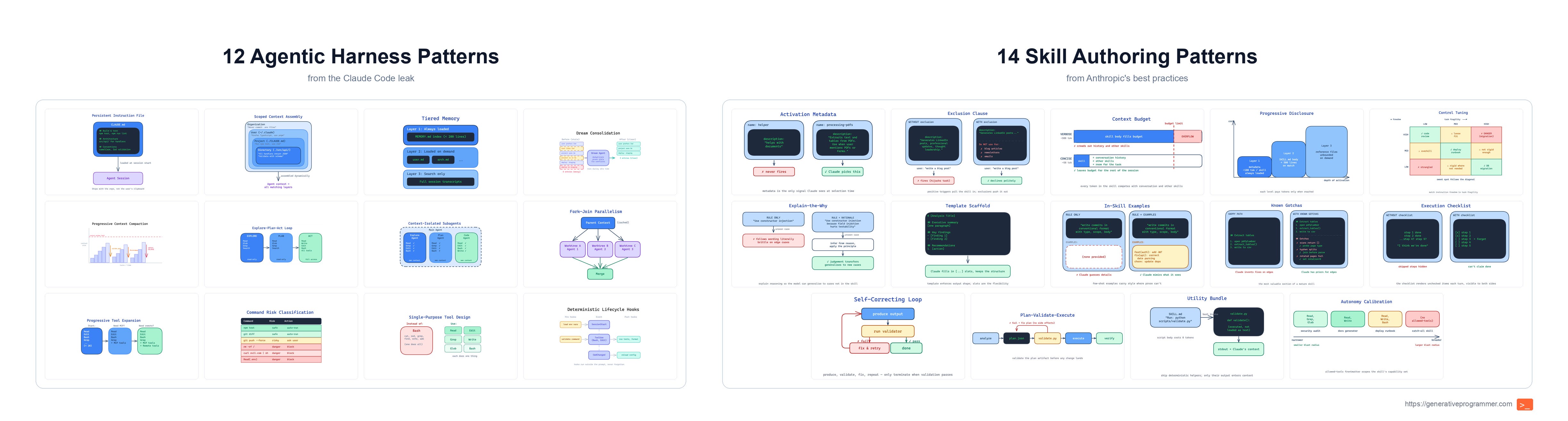The image size is (1568, 421).
Task: Open the Command Risk Classification table card
Action: click(x=281, y=337)
